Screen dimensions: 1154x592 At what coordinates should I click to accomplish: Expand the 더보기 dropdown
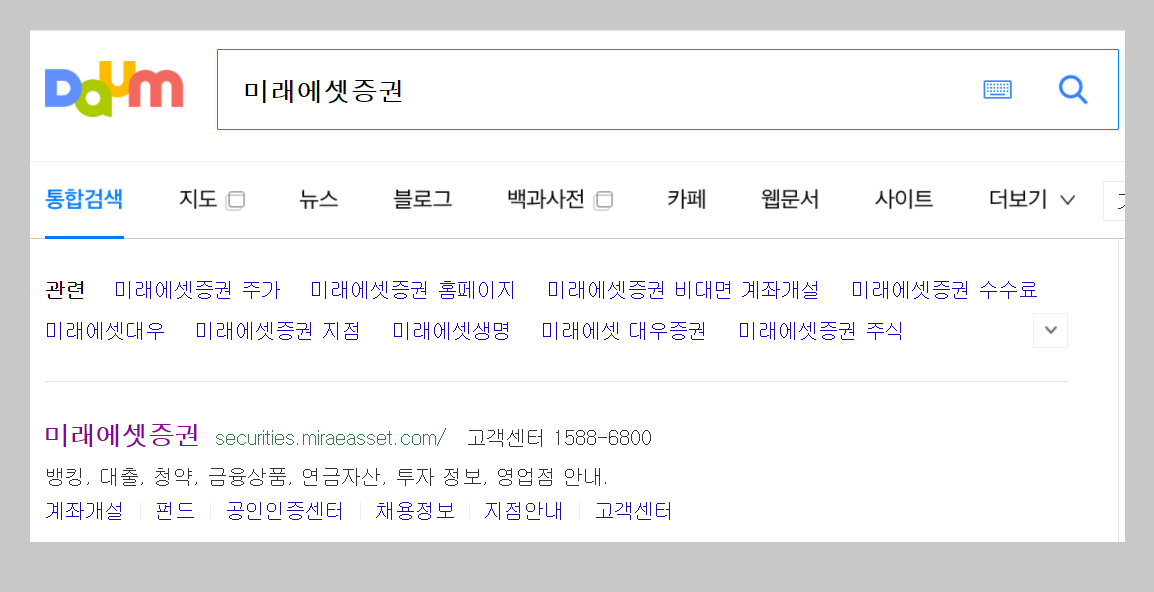1032,199
